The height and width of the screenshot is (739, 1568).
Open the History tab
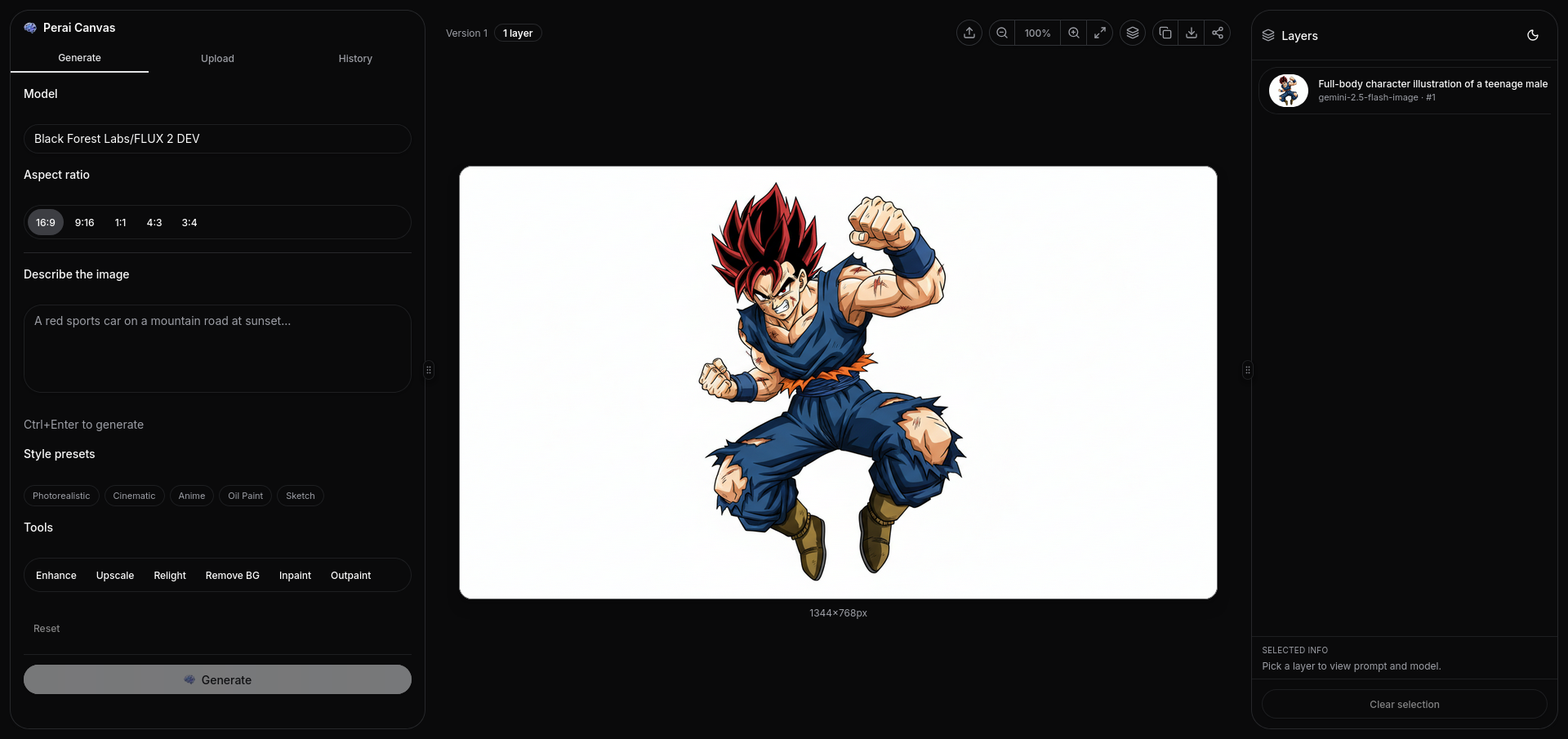pos(355,59)
